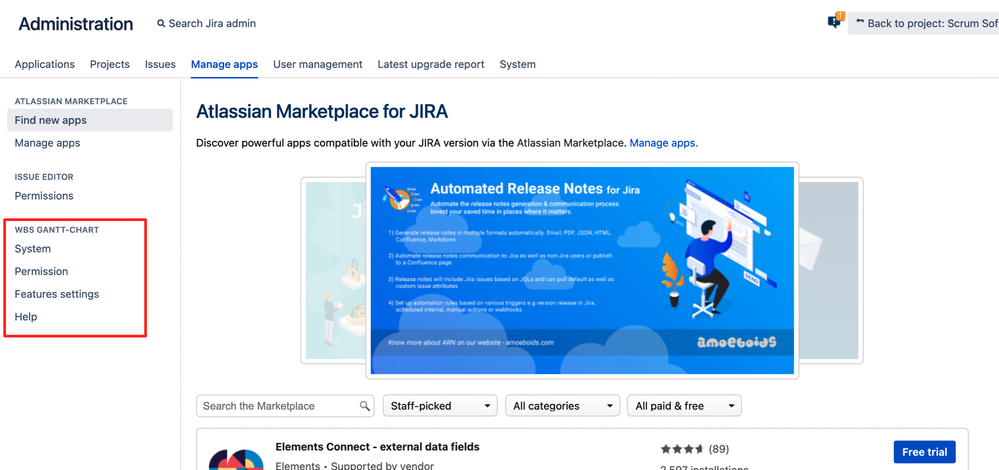Expand the Staff-picked sort dropdown
Viewport: 999px width, 470px height.
tap(440, 406)
